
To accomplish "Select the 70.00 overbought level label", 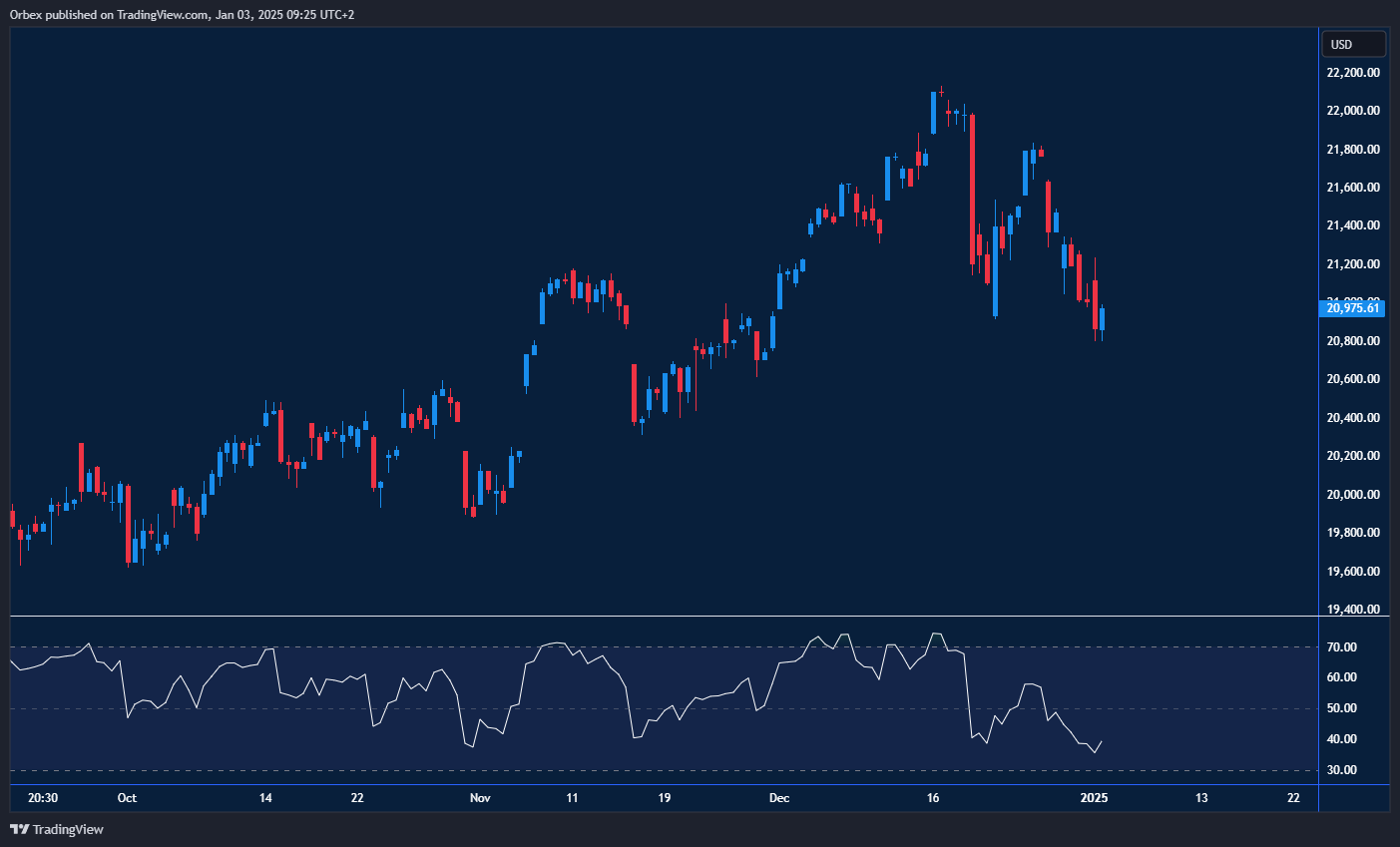I will (x=1342, y=647).
